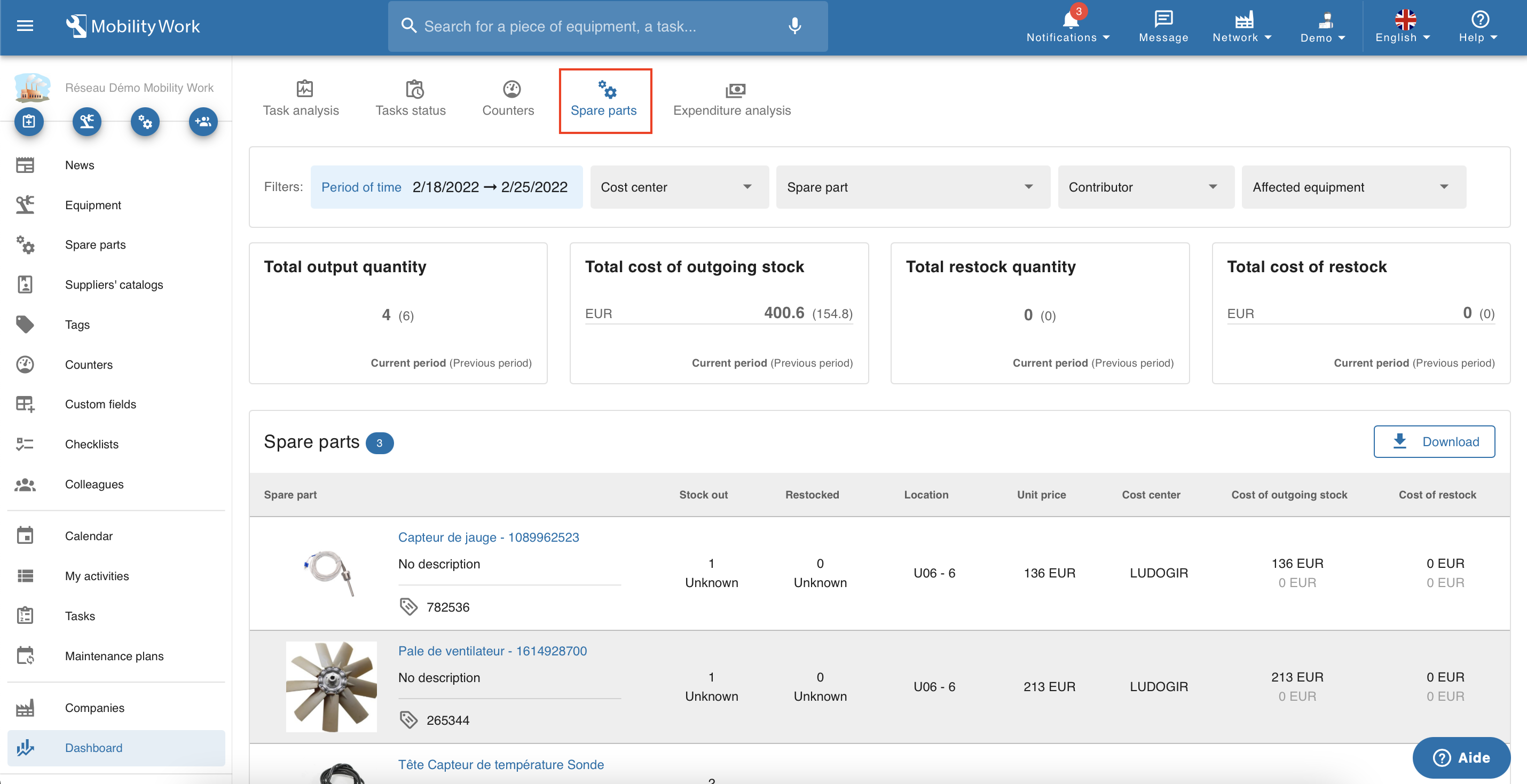Click the Calendar sidebar icon
Image resolution: width=1527 pixels, height=784 pixels.
click(25, 536)
